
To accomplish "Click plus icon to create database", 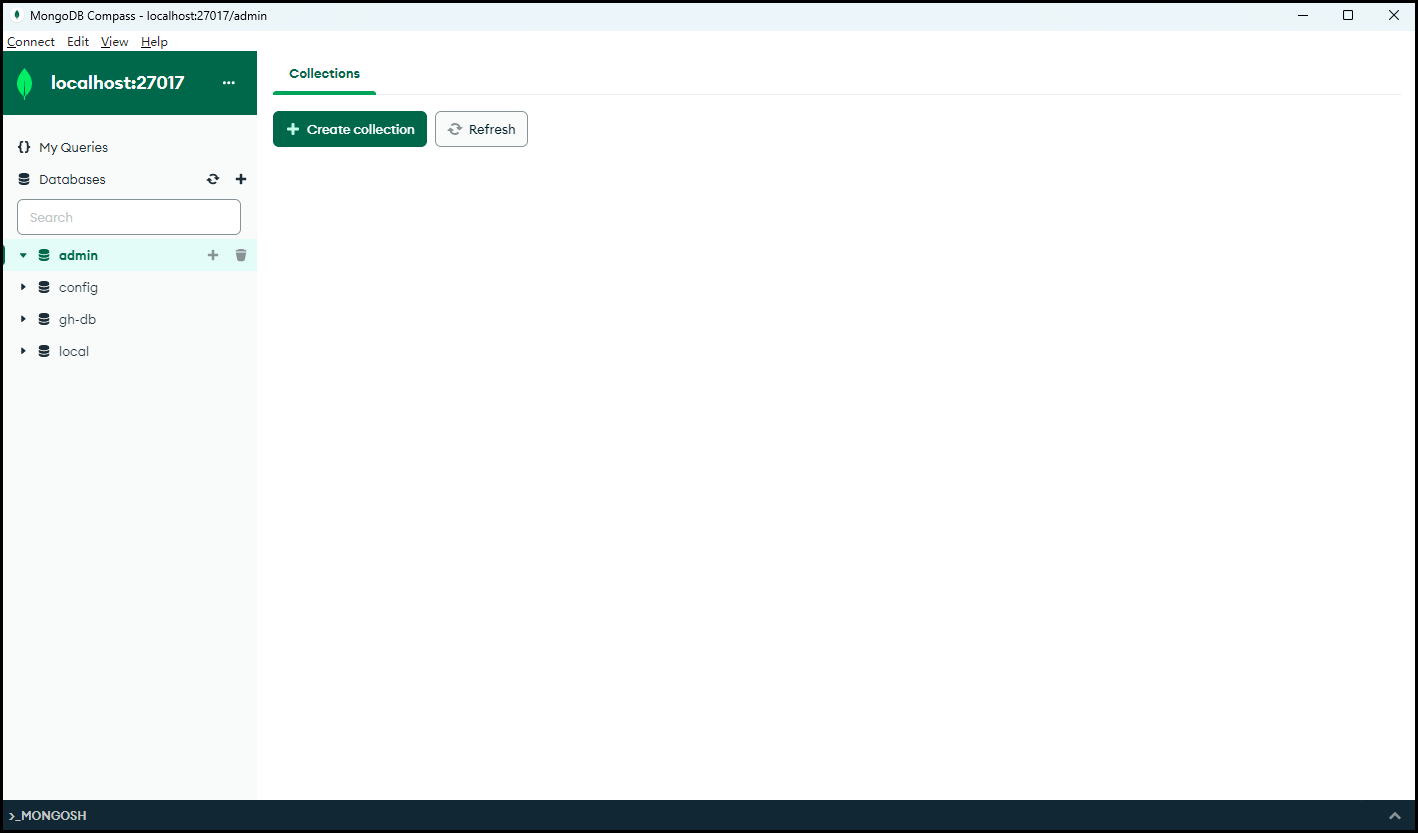I will pos(241,180).
